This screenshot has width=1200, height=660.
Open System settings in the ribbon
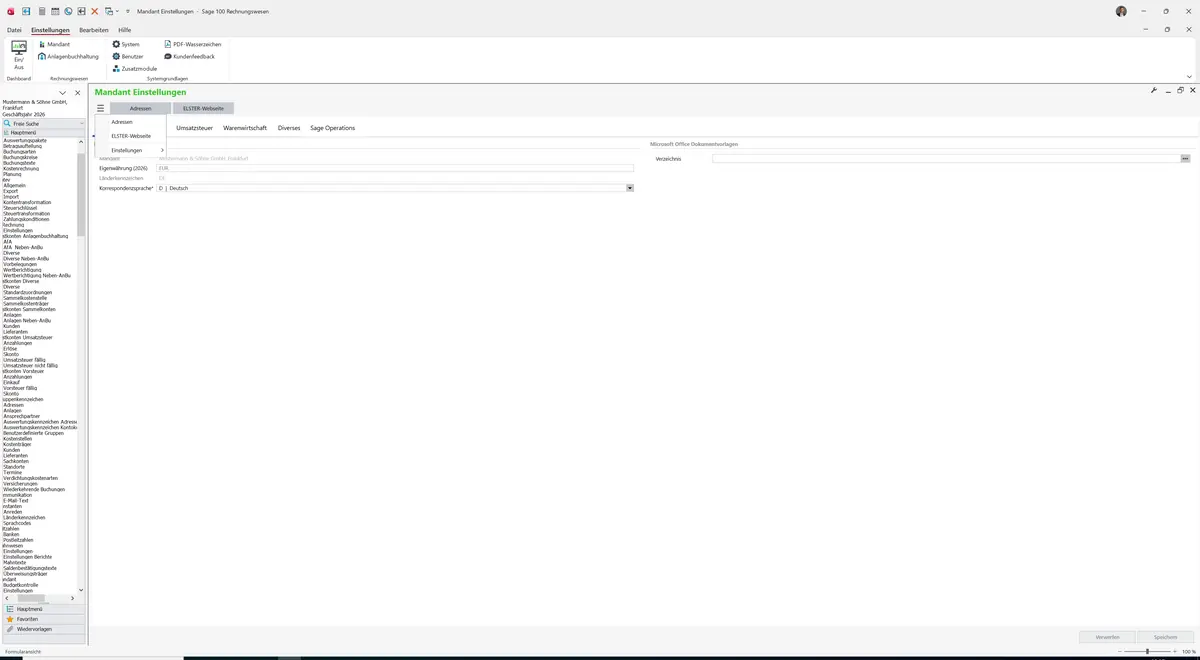(x=126, y=45)
